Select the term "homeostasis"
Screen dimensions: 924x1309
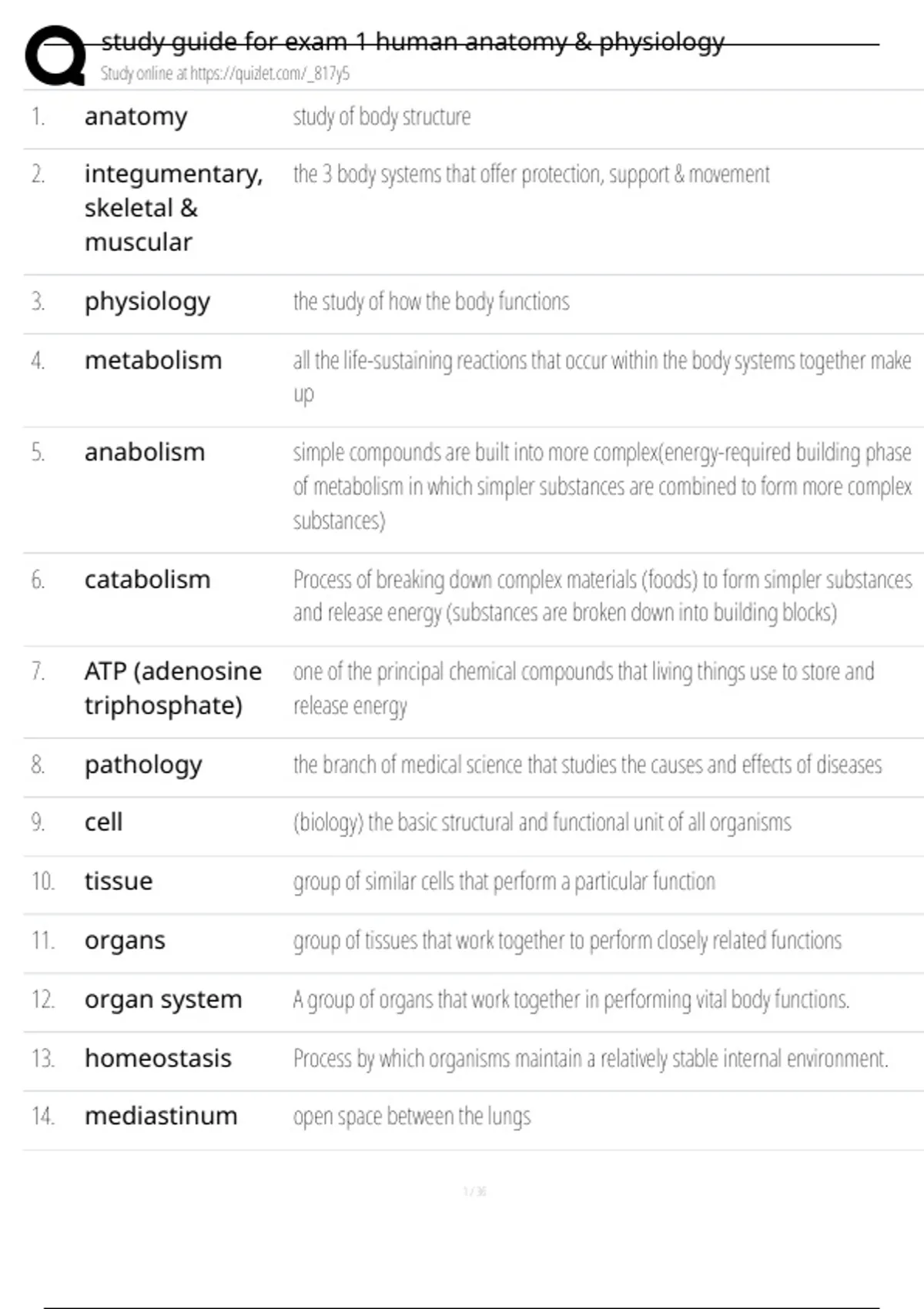pos(158,1059)
